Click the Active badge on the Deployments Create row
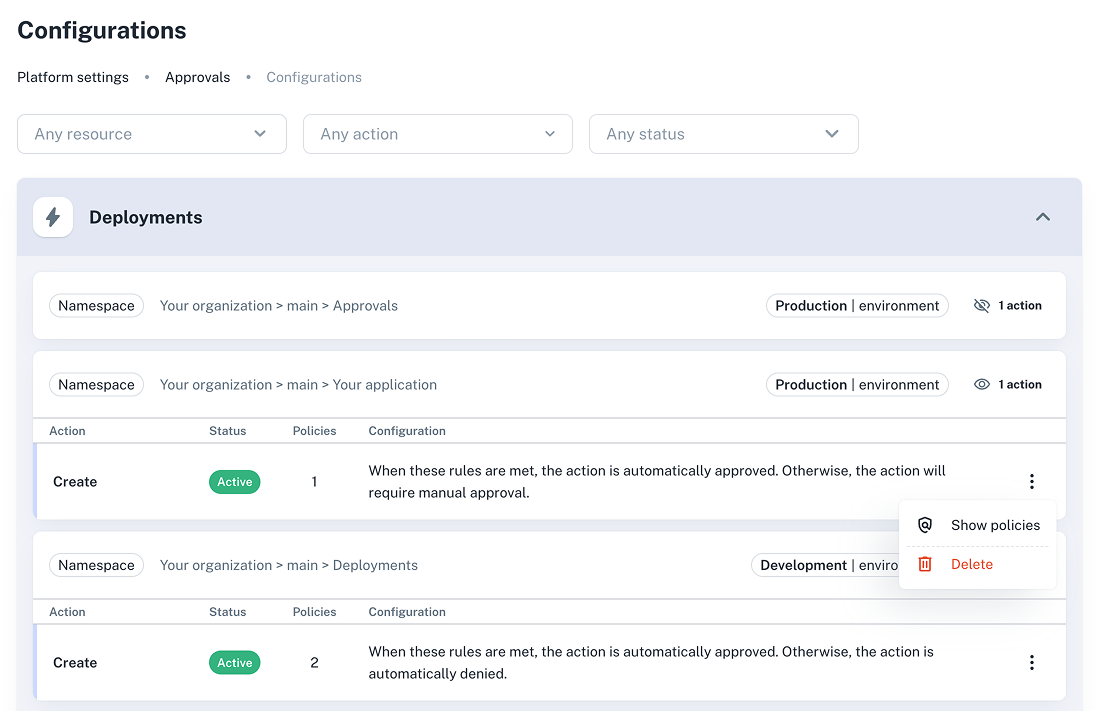This screenshot has width=1097, height=711. 234,662
